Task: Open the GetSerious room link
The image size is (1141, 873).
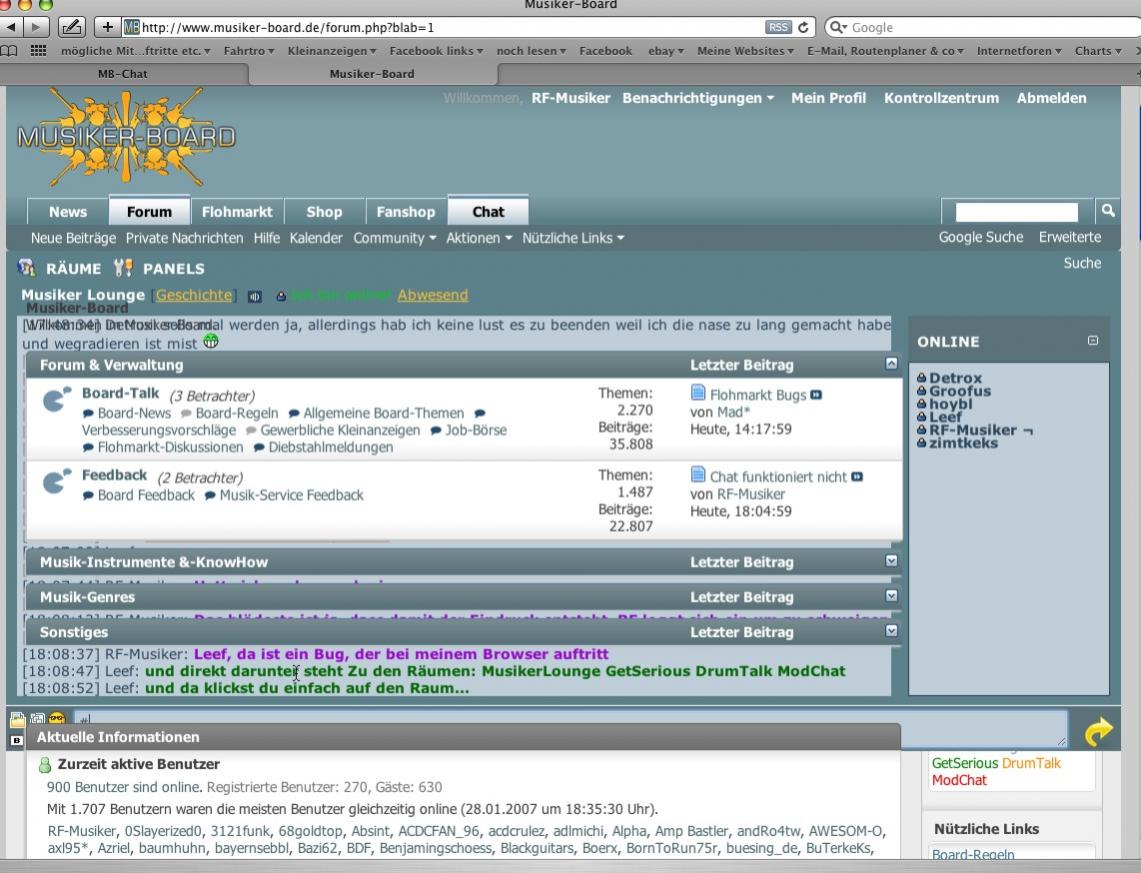Action: tap(965, 763)
